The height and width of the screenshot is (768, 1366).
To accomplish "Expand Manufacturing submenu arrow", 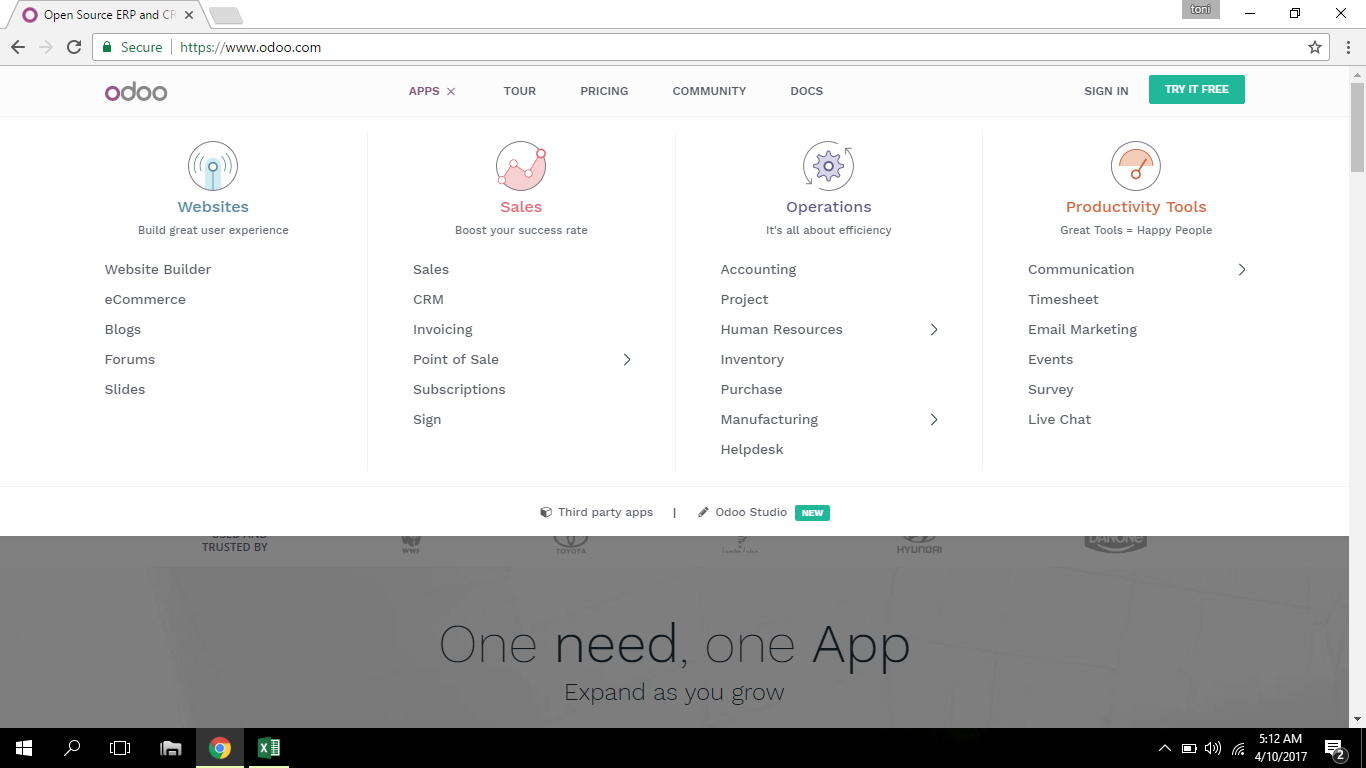I will tap(934, 419).
